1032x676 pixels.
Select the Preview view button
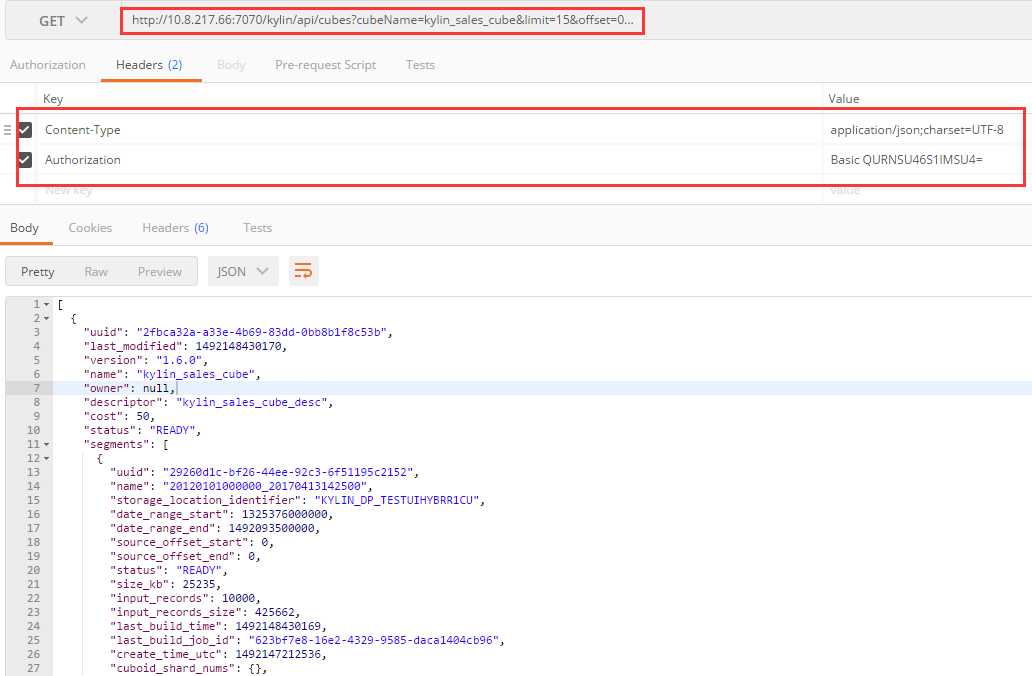pyautogui.click(x=159, y=271)
